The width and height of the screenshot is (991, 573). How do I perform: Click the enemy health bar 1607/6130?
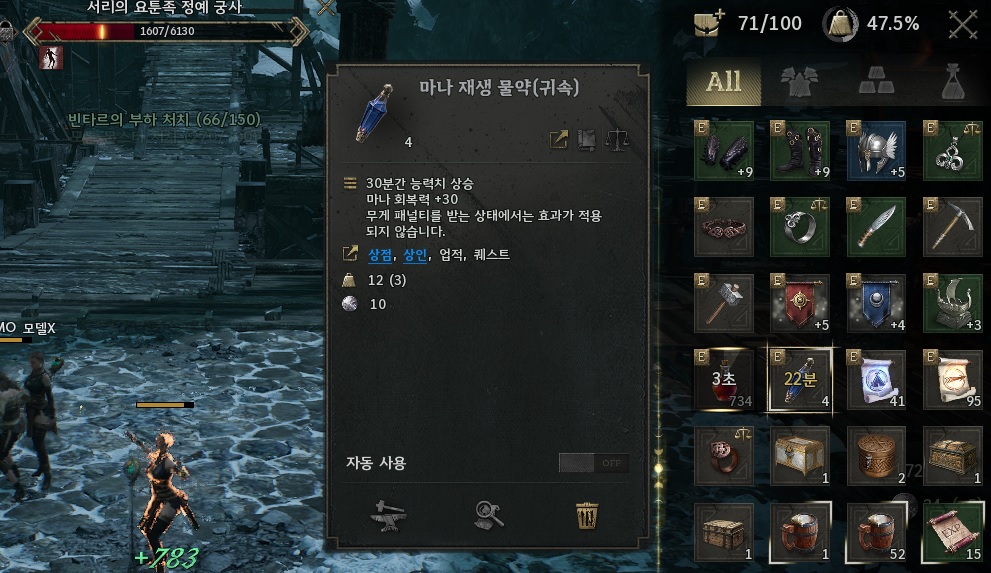(x=167, y=31)
